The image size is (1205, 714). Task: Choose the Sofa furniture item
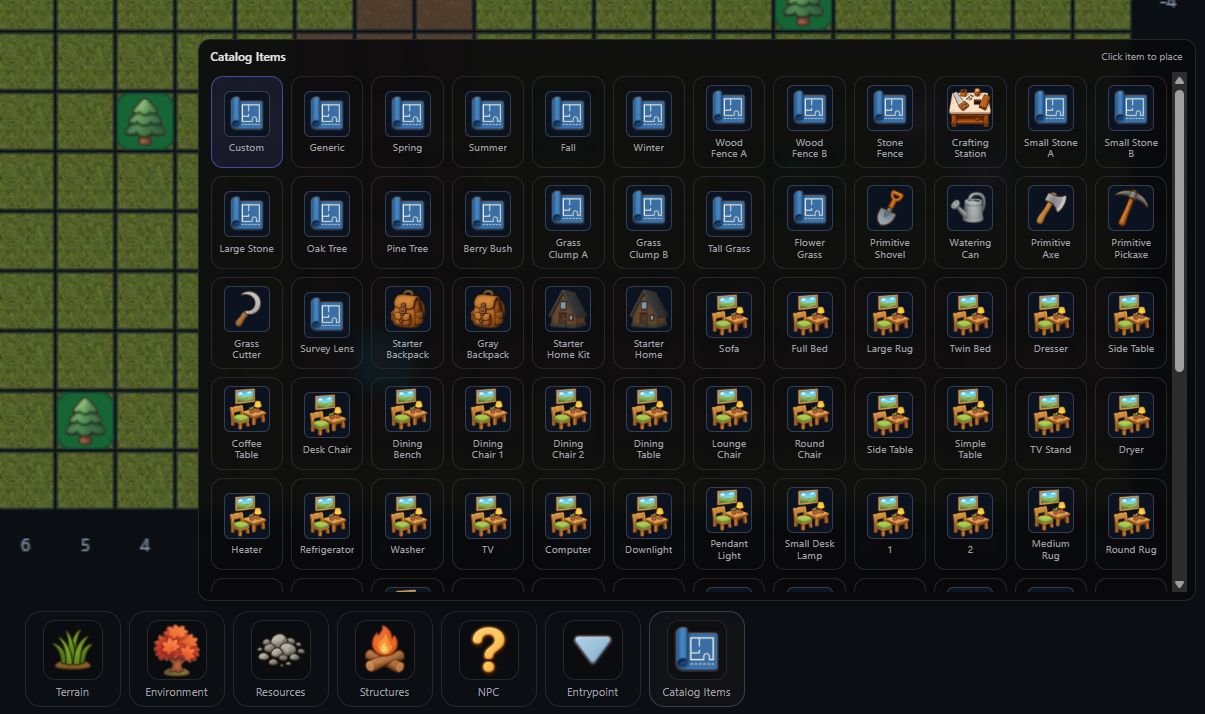729,322
